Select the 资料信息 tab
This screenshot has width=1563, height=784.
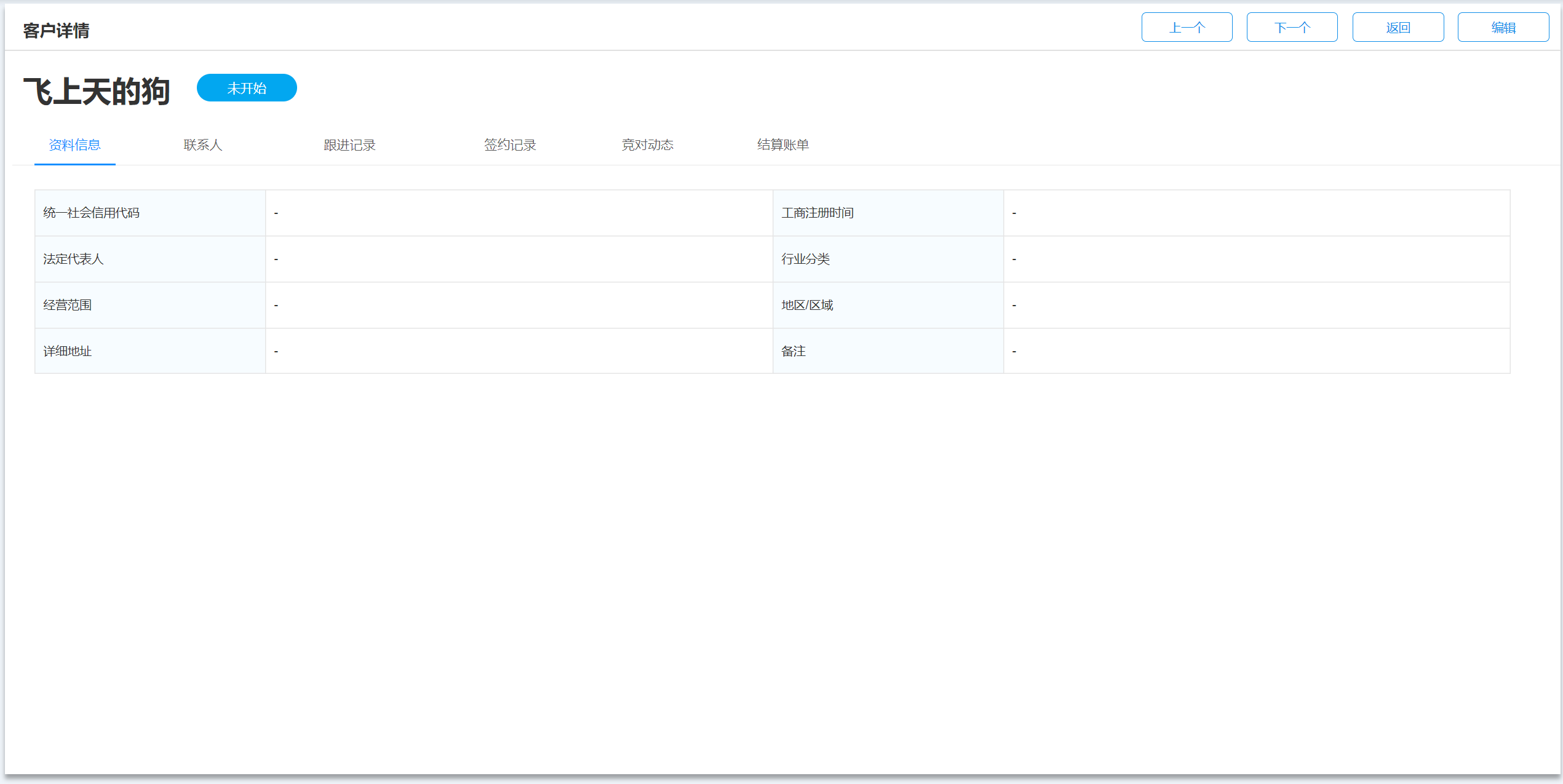[74, 145]
